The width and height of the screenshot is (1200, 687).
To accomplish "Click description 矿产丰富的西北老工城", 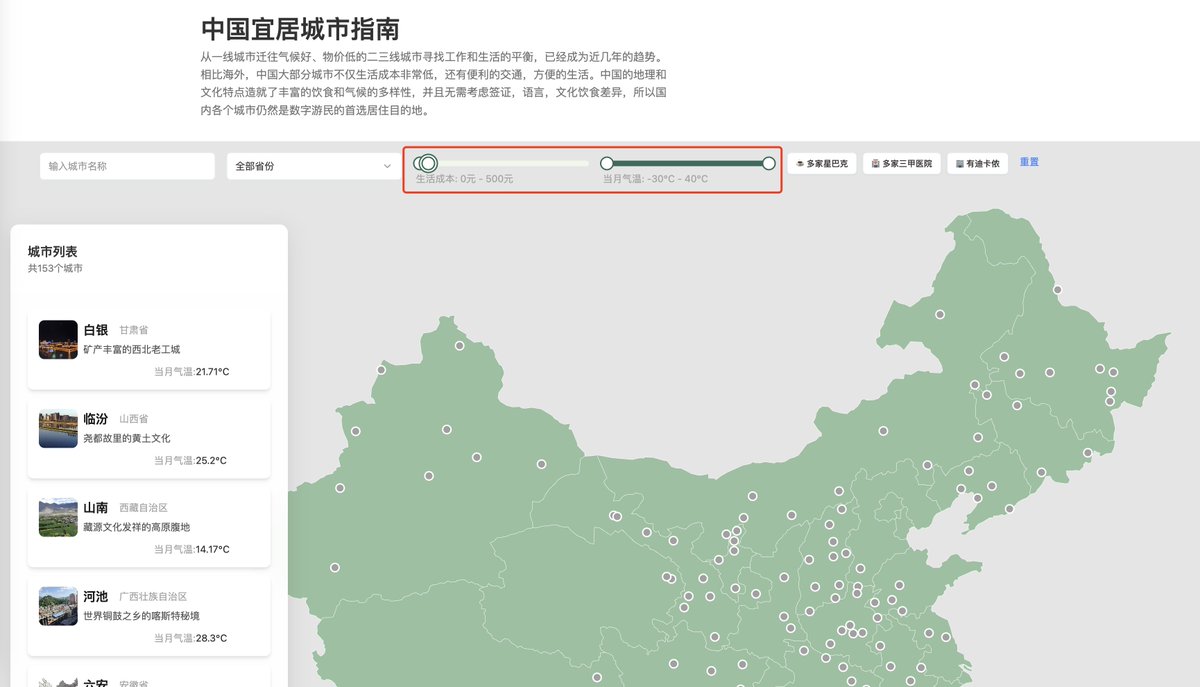I will 132,350.
